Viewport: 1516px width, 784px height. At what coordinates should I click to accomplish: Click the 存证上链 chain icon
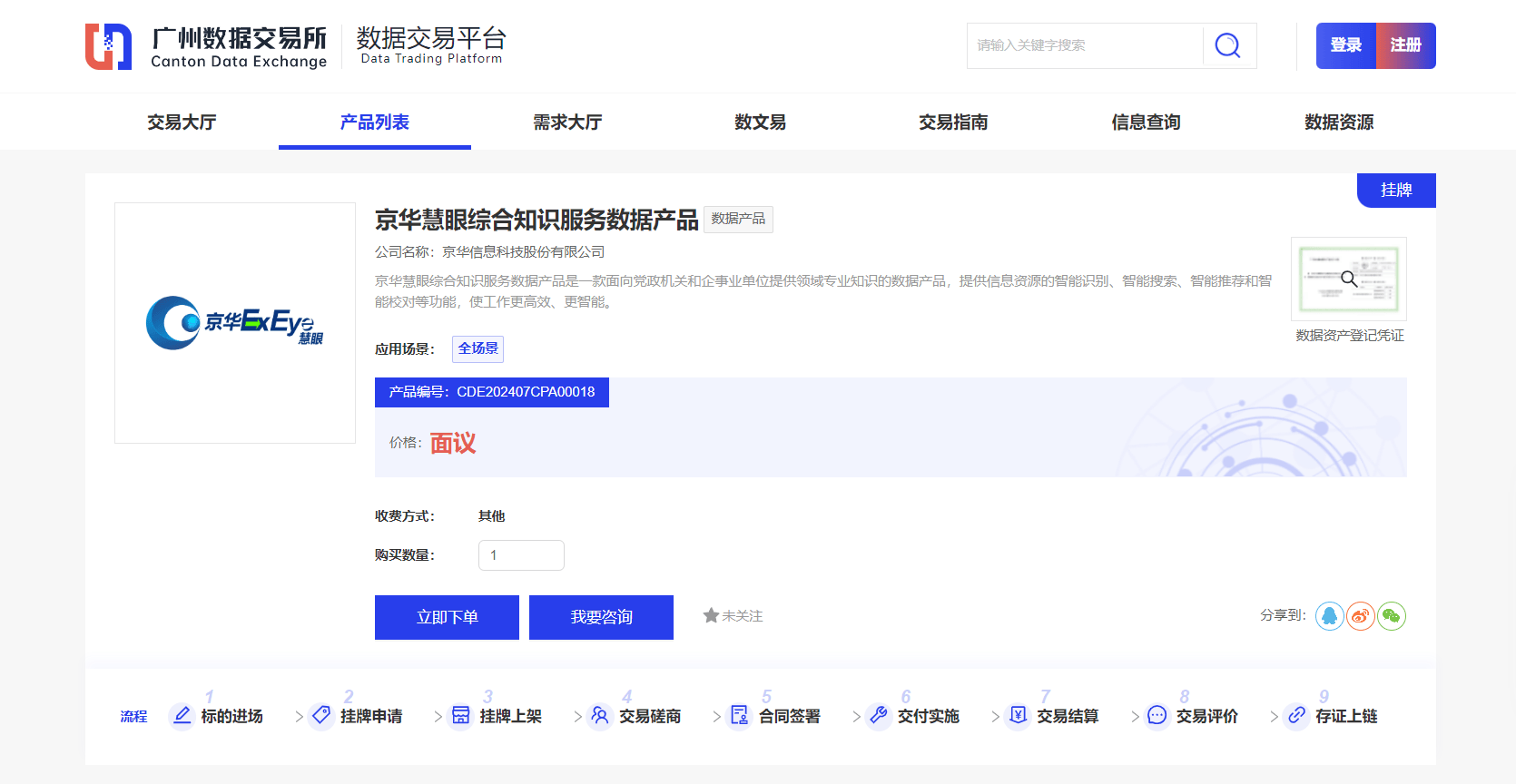[1296, 716]
